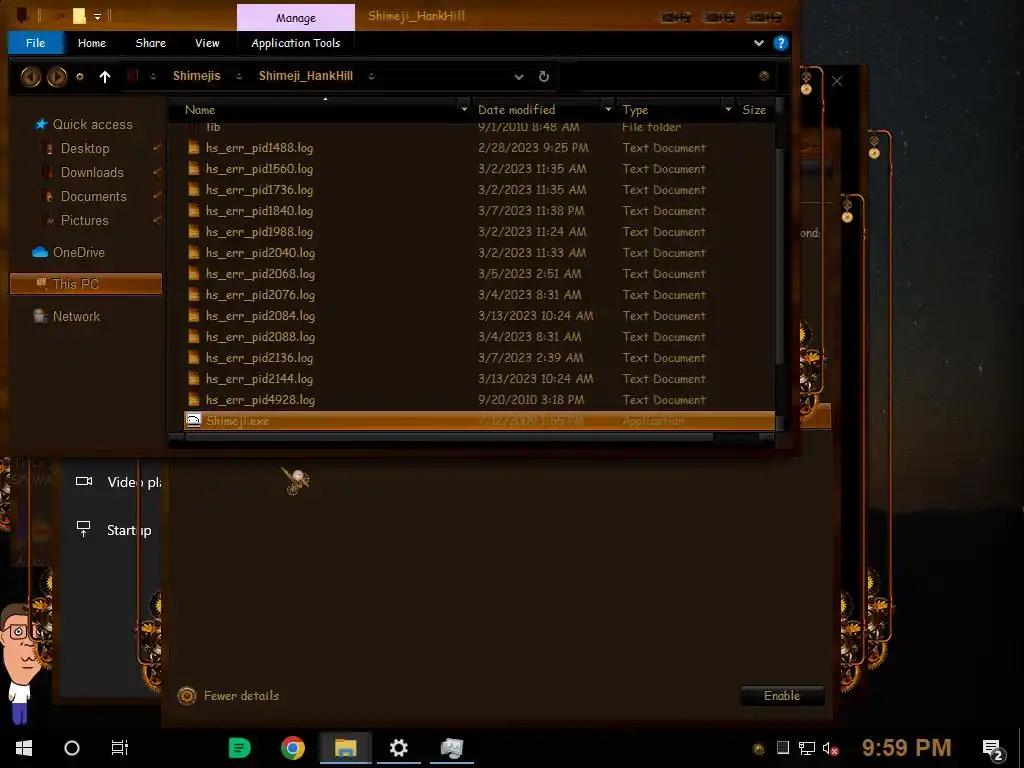
Task: Select Pictures in Quick access
Action: click(84, 221)
